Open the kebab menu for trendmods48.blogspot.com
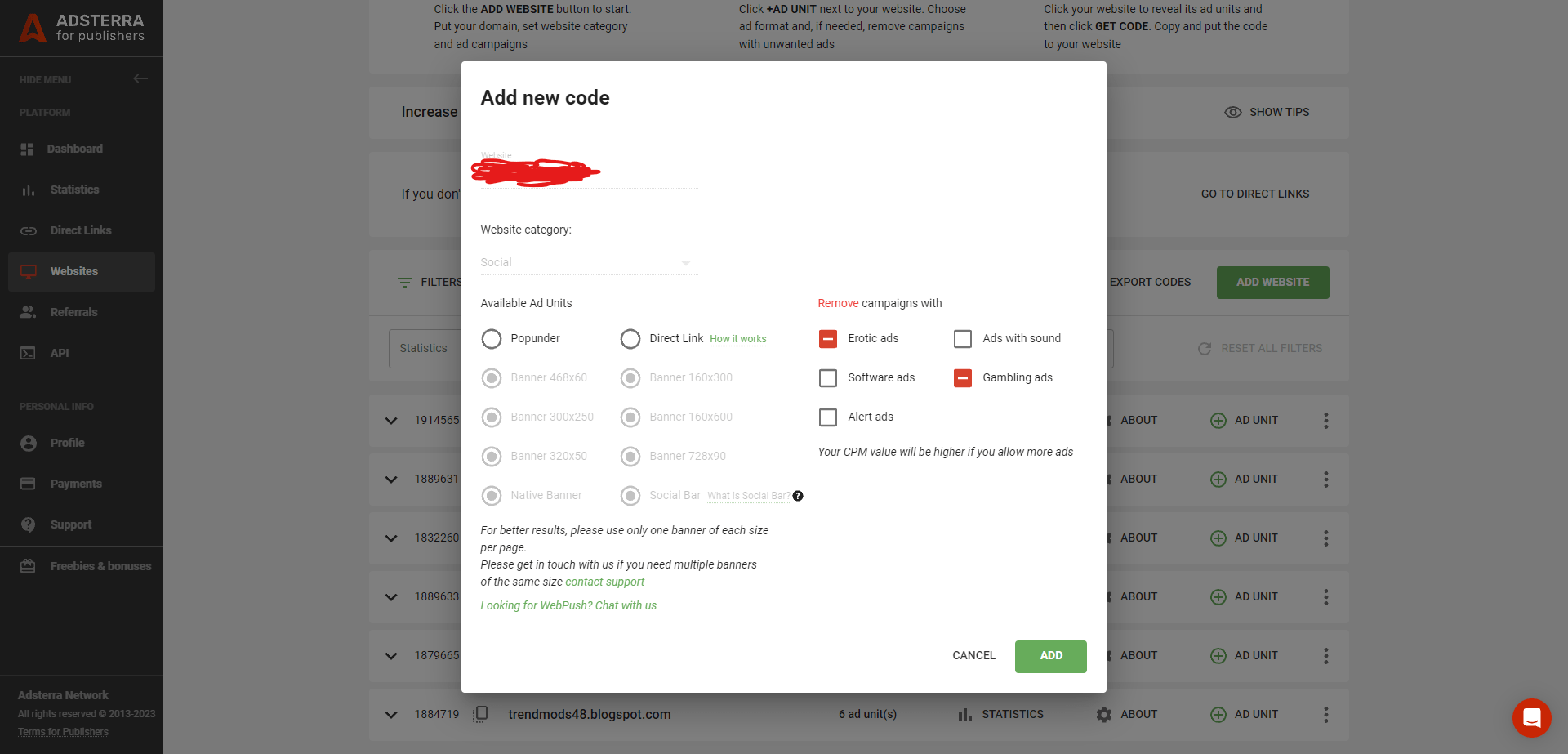The height and width of the screenshot is (754, 1568). [x=1325, y=714]
